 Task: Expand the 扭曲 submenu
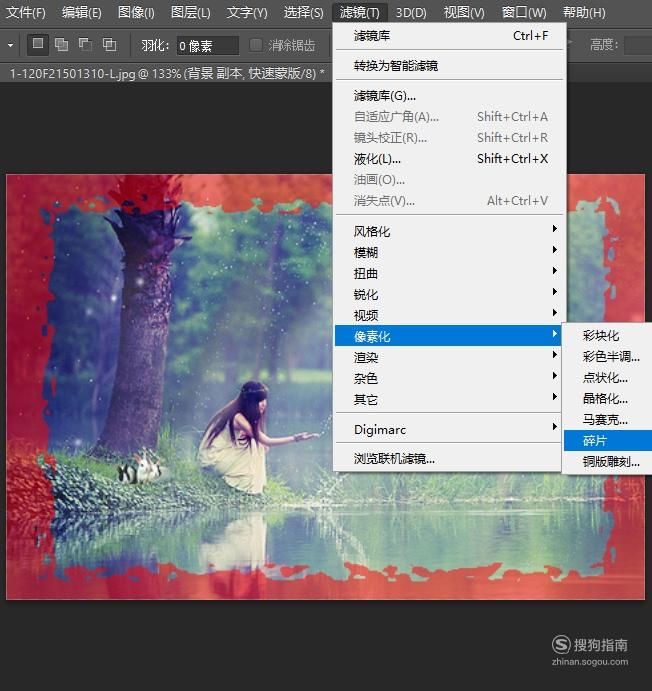point(449,274)
